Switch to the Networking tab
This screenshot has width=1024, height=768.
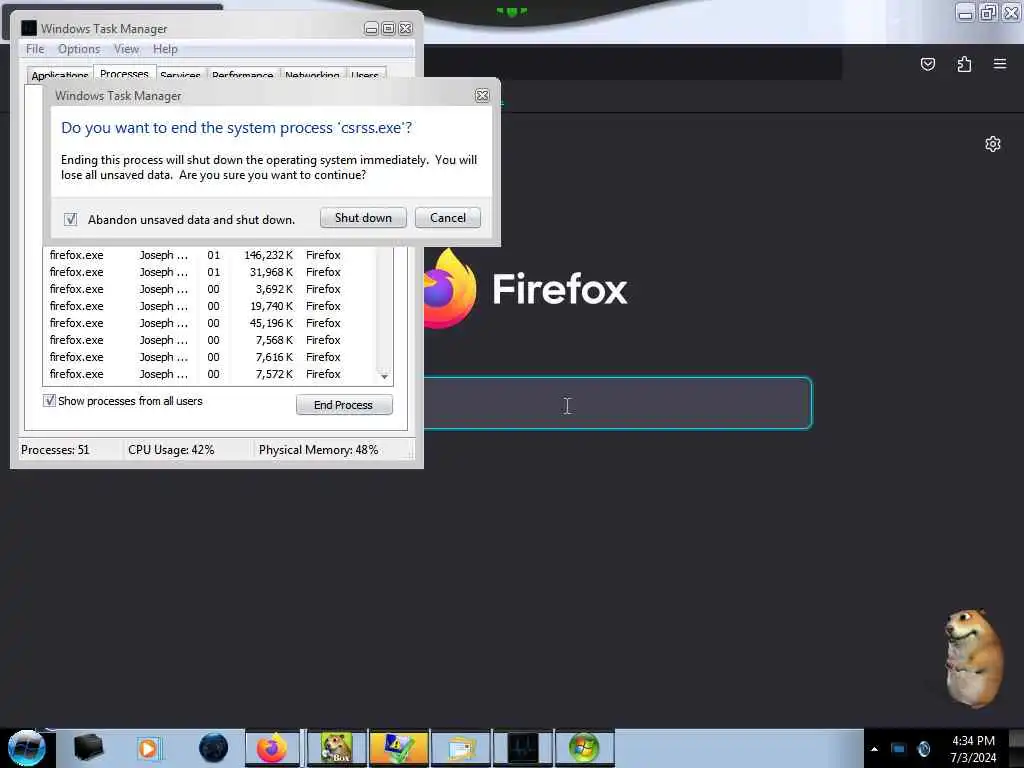pyautogui.click(x=312, y=74)
